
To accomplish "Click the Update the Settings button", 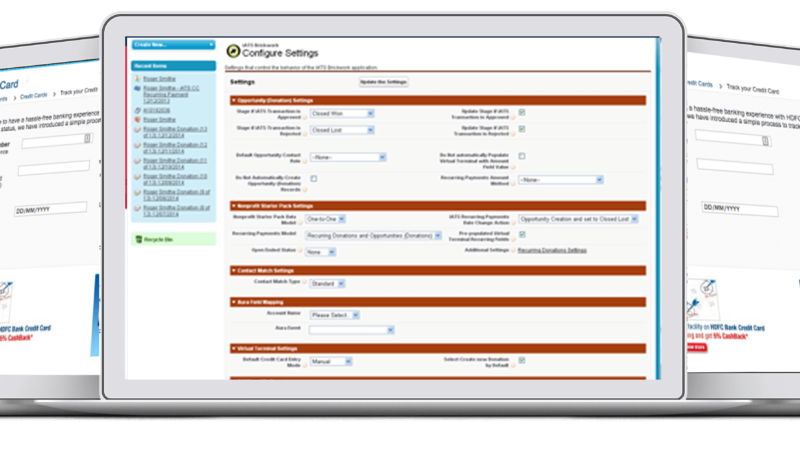I will point(383,81).
